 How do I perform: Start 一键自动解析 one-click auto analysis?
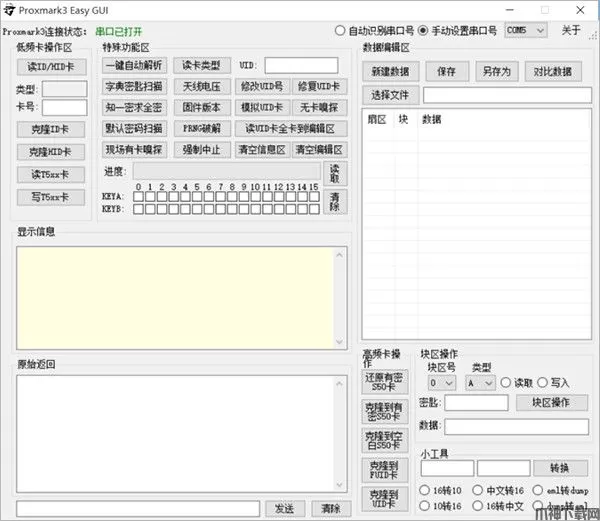click(134, 65)
